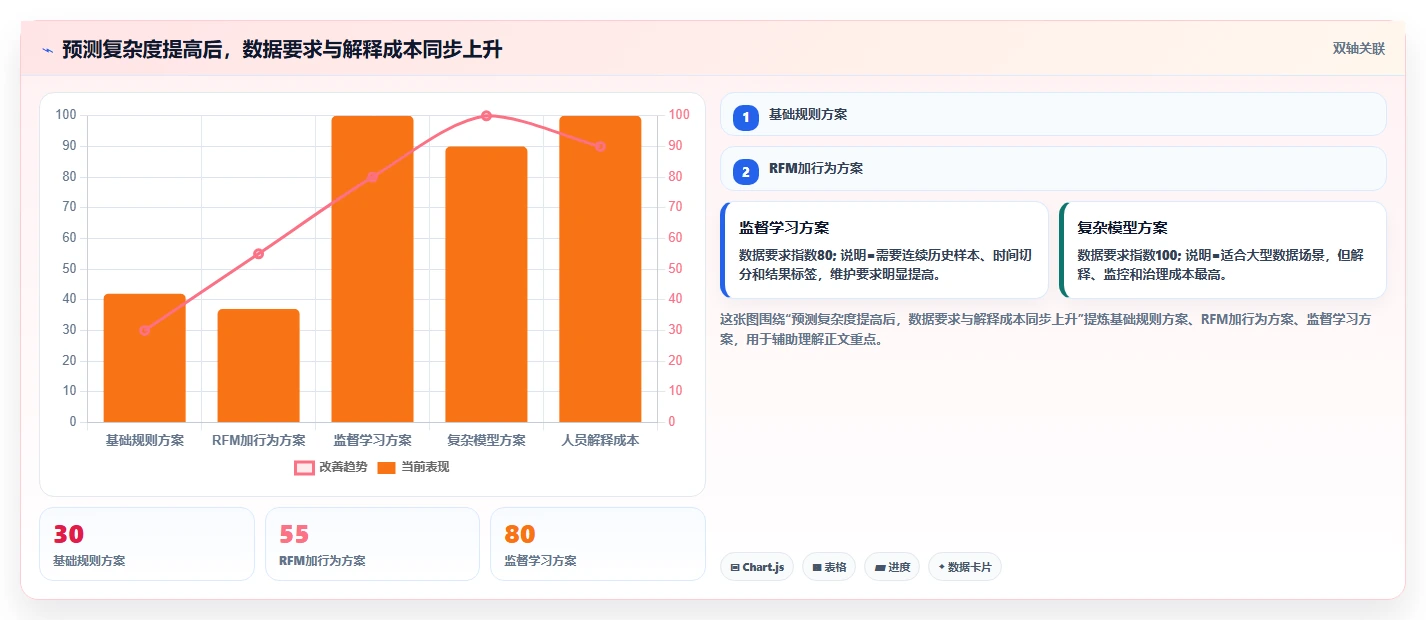1426x620 pixels.
Task: Click the 双轴关联 label in header
Action: [x=1358, y=49]
